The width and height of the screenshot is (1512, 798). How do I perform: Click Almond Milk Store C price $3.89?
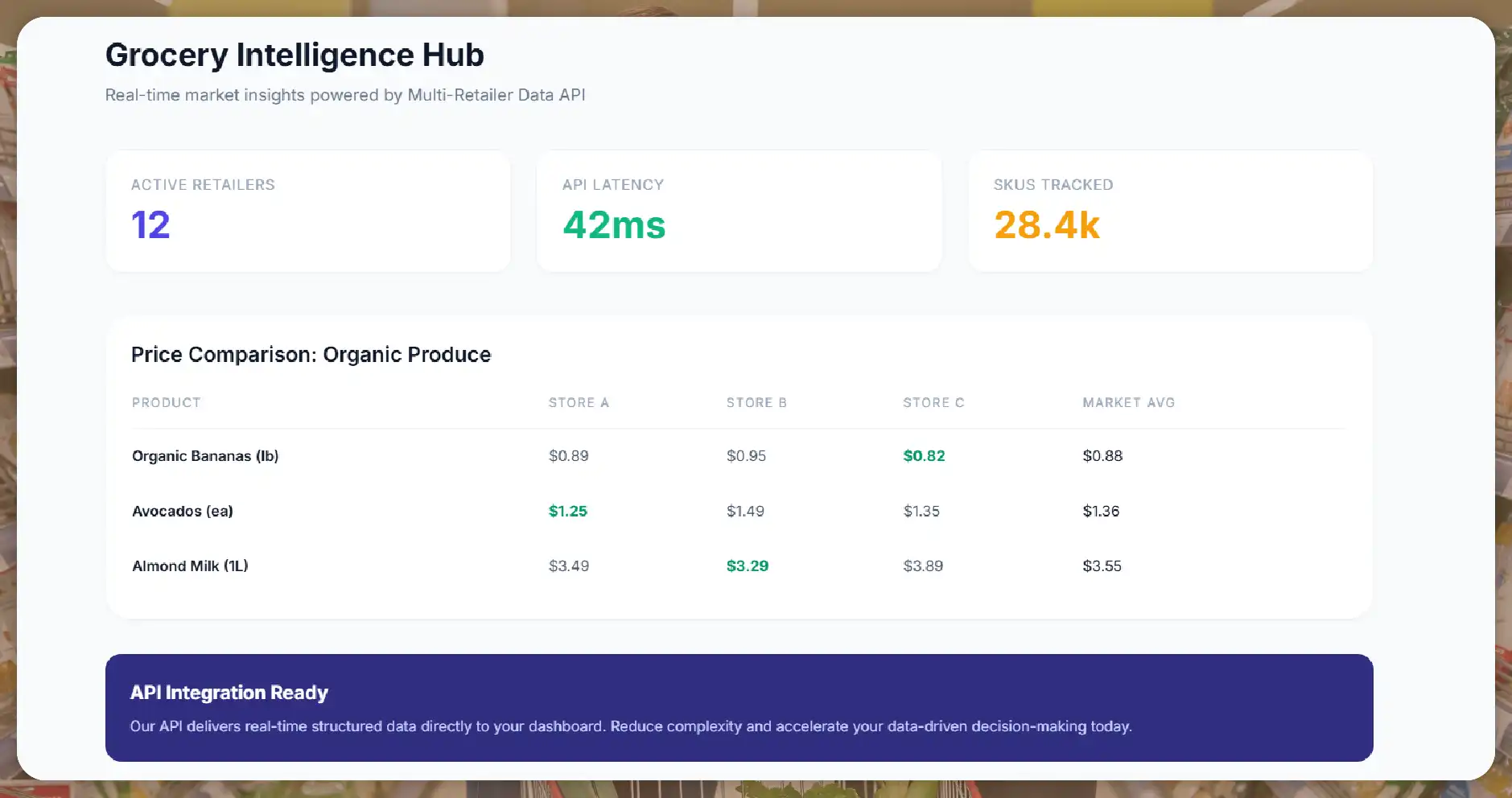923,566
